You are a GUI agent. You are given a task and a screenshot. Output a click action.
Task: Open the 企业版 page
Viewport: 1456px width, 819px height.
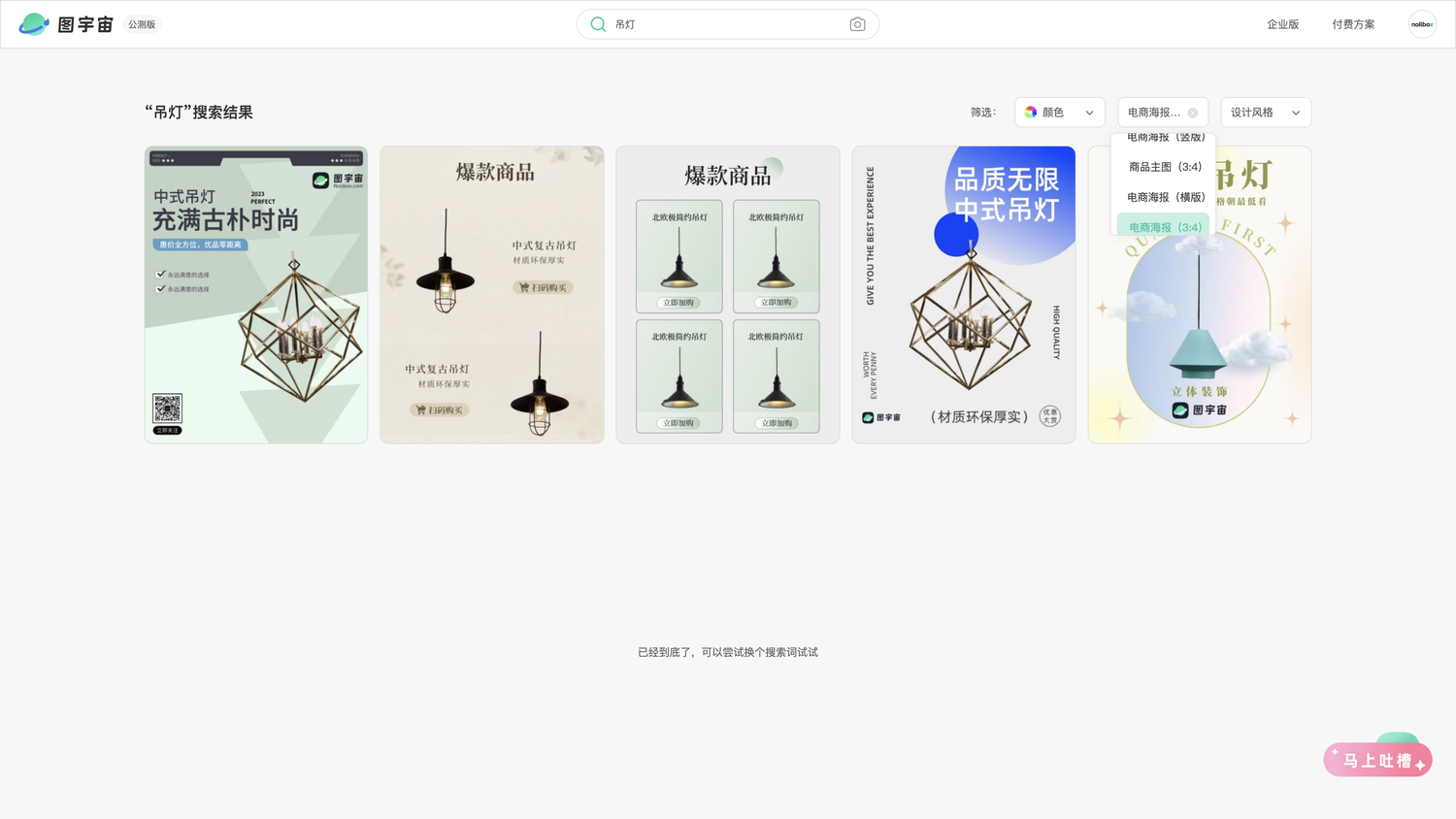pos(1282,24)
